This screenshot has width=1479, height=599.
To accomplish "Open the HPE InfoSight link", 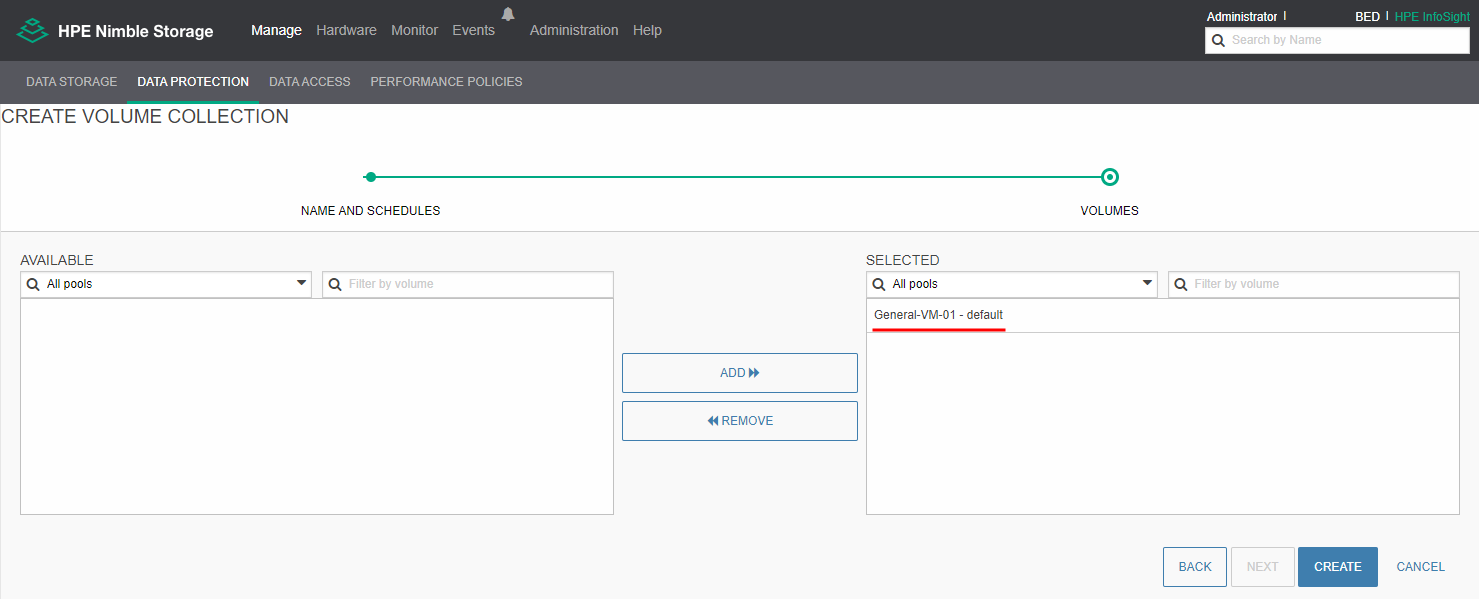I will [1432, 17].
